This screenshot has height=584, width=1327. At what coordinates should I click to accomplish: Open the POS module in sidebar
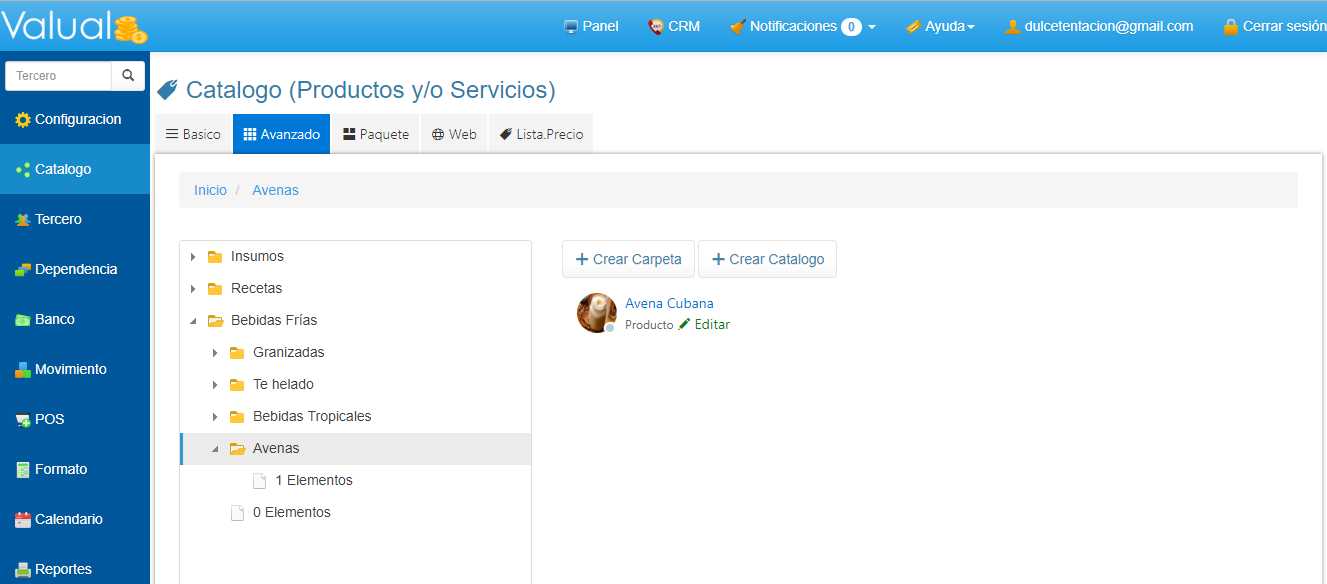coord(49,419)
